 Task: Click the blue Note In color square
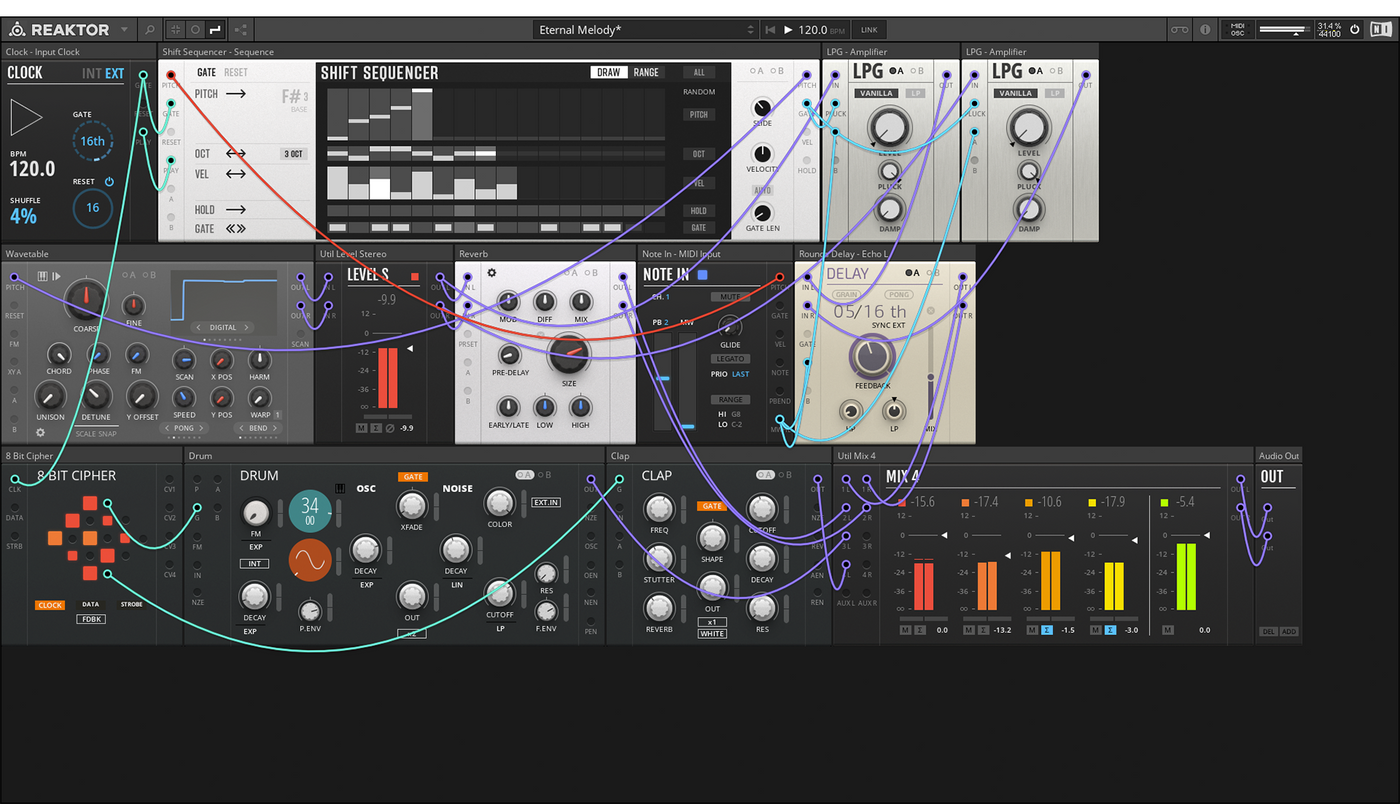702,275
